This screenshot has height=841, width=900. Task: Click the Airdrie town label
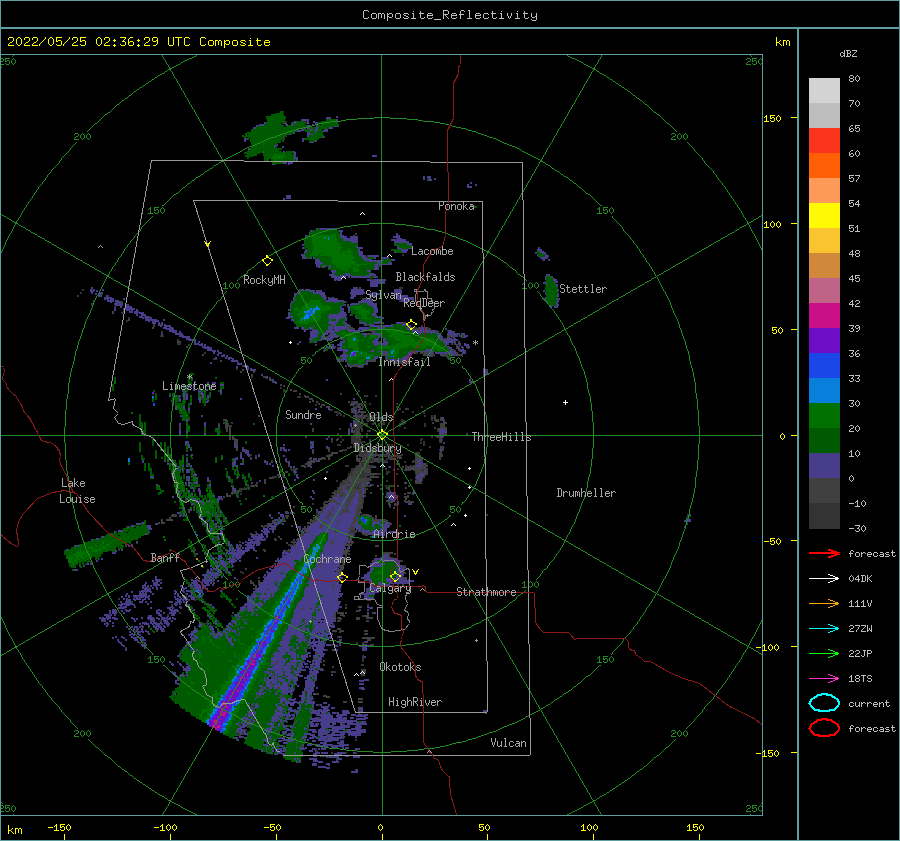click(394, 534)
